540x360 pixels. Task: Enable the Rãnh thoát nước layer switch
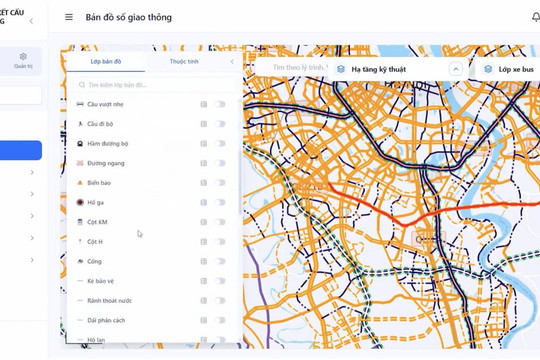220,300
